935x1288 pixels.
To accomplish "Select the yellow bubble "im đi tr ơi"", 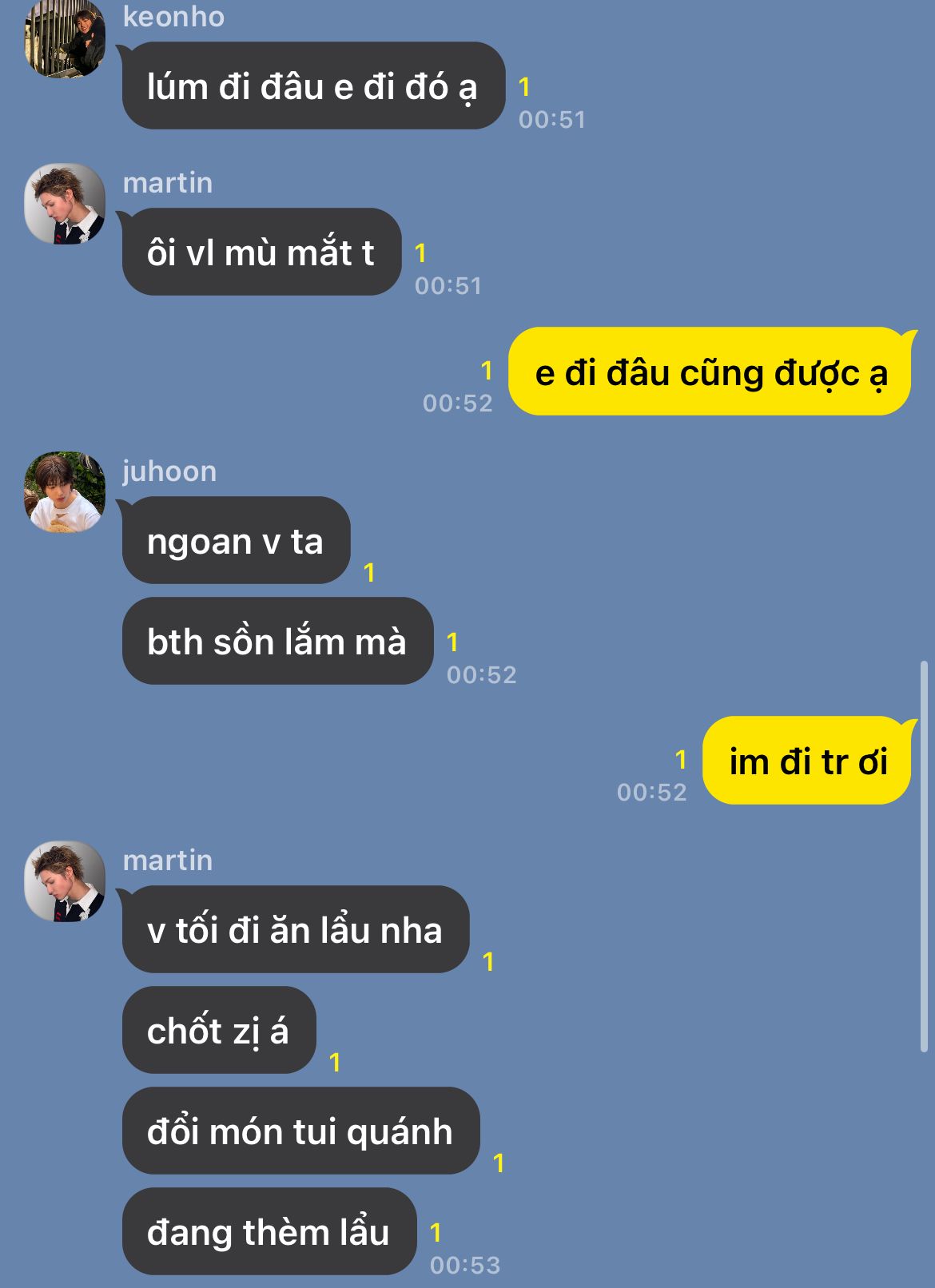I will 806,761.
